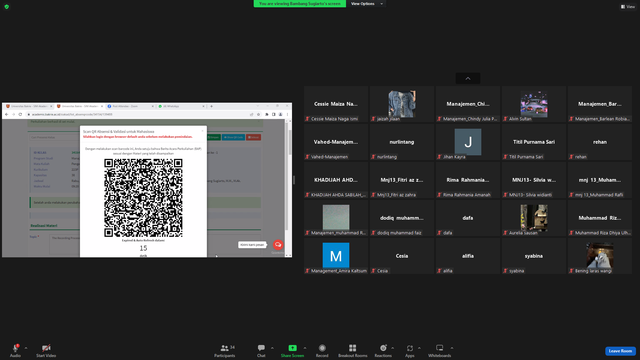Select the syabina participant tile
This screenshot has width=640, height=360.
click(534, 256)
